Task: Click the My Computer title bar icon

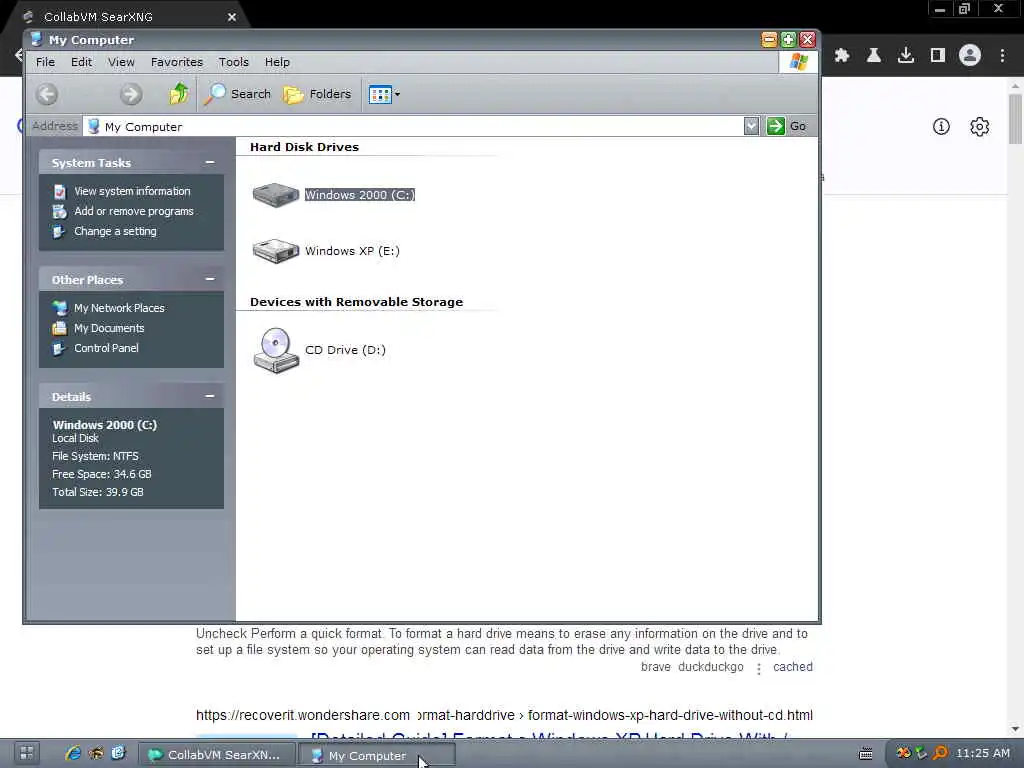Action: [37, 39]
